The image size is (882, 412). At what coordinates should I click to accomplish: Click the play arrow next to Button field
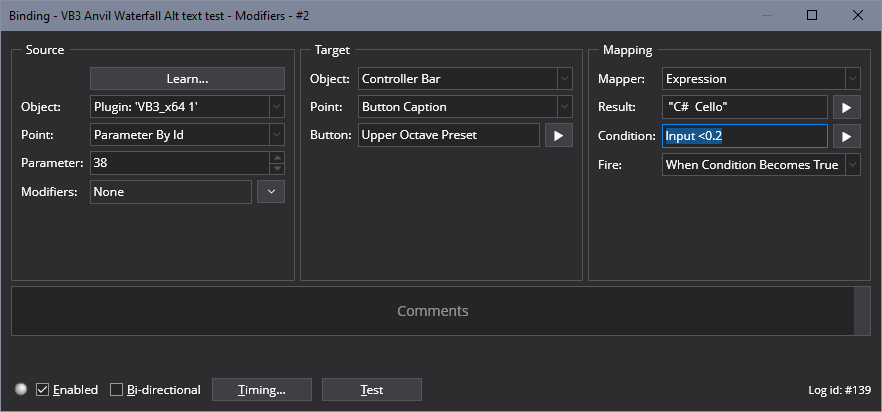(x=559, y=136)
